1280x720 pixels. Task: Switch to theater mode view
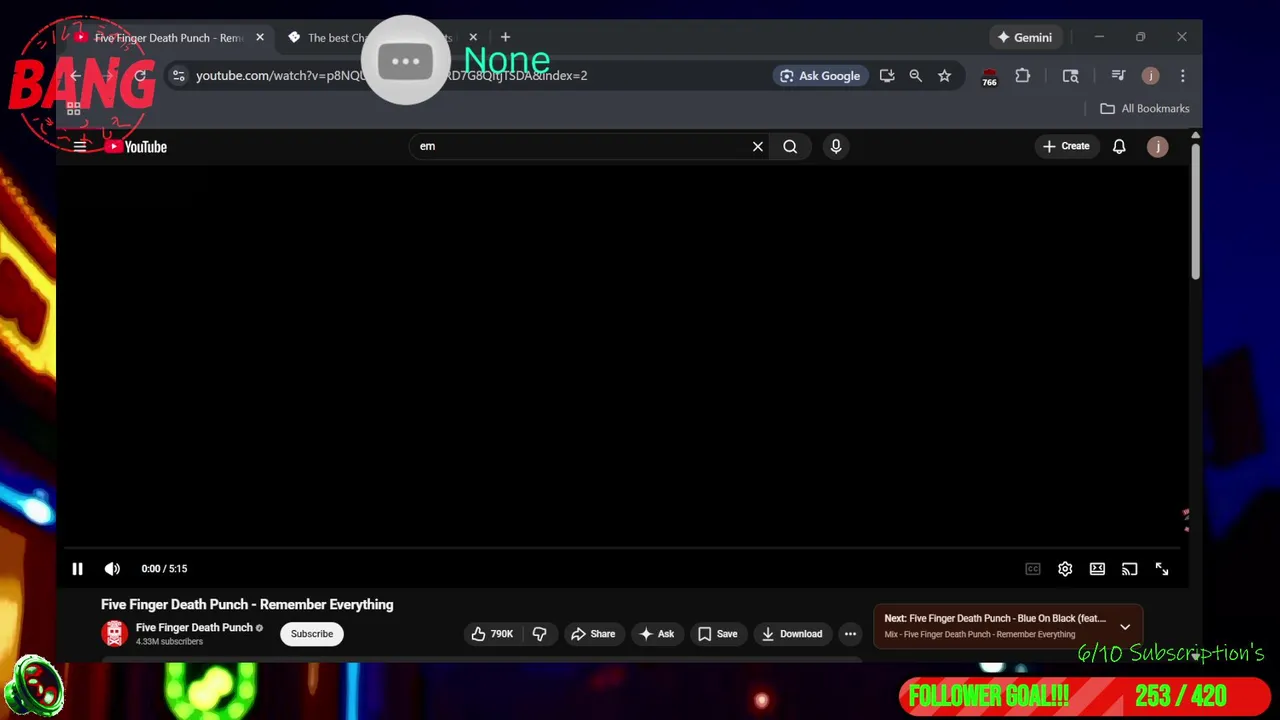[x=1097, y=569]
